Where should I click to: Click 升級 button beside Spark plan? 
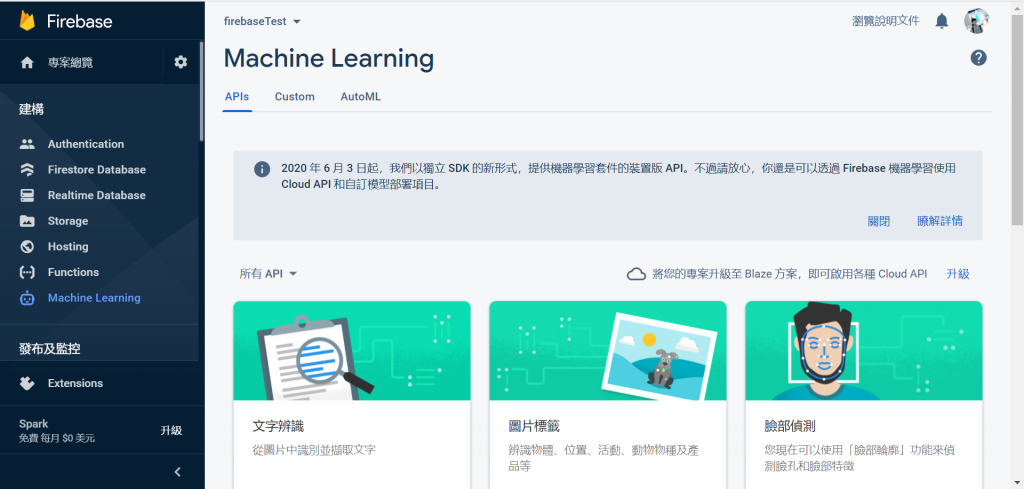tap(171, 430)
